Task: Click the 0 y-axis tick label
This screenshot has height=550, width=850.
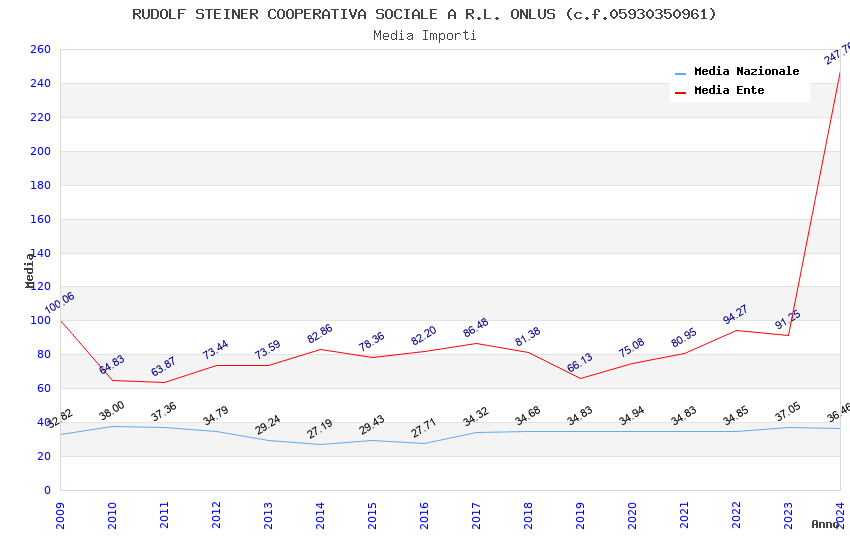Action: (x=48, y=490)
